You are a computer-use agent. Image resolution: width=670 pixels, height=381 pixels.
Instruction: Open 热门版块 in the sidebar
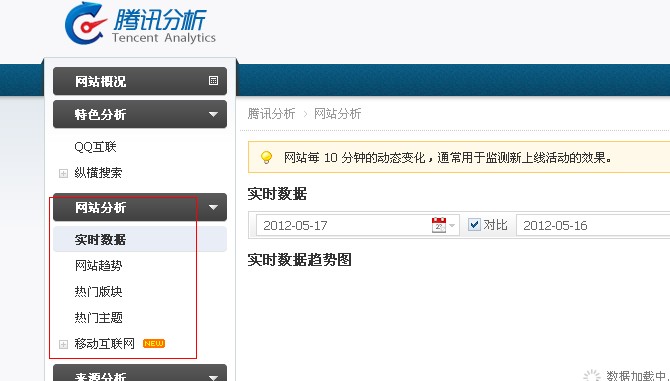click(98, 292)
